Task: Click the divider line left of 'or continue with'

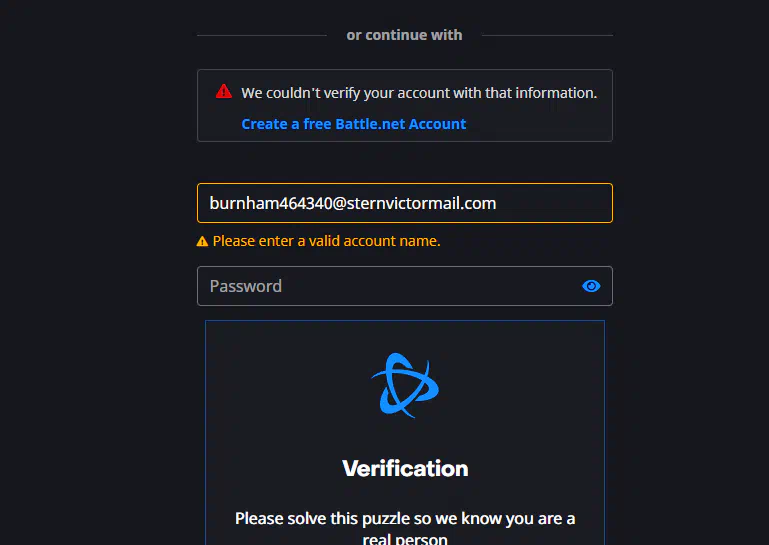Action: coord(262,35)
